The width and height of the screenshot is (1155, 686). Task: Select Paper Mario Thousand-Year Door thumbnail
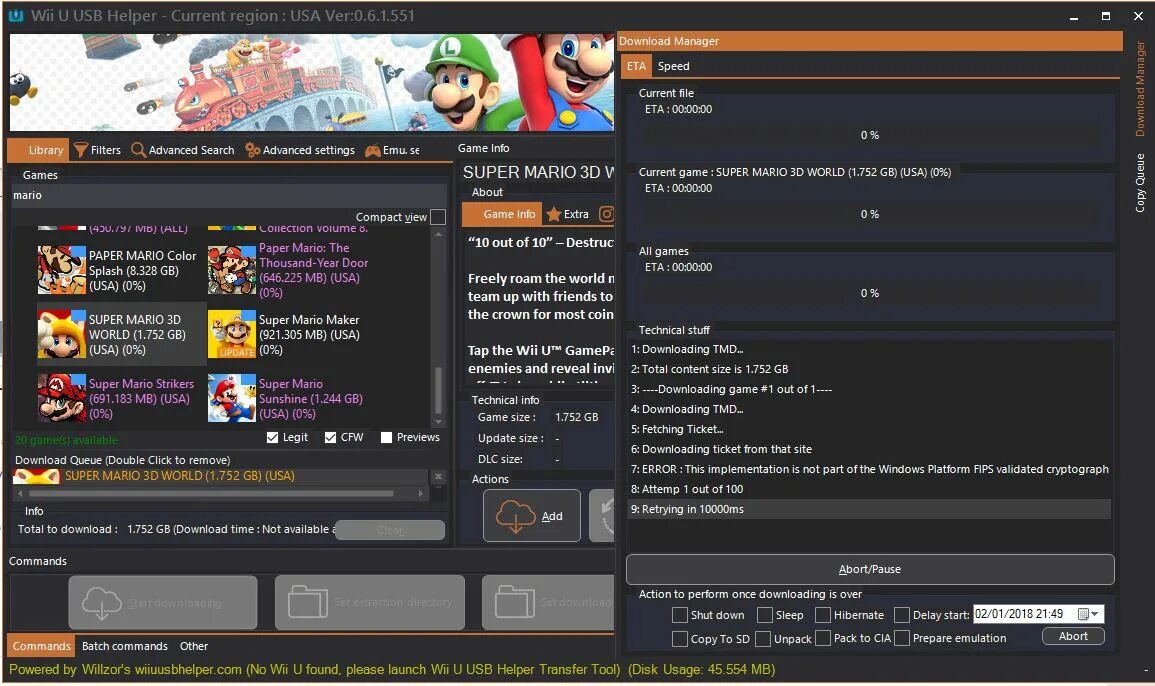point(232,270)
